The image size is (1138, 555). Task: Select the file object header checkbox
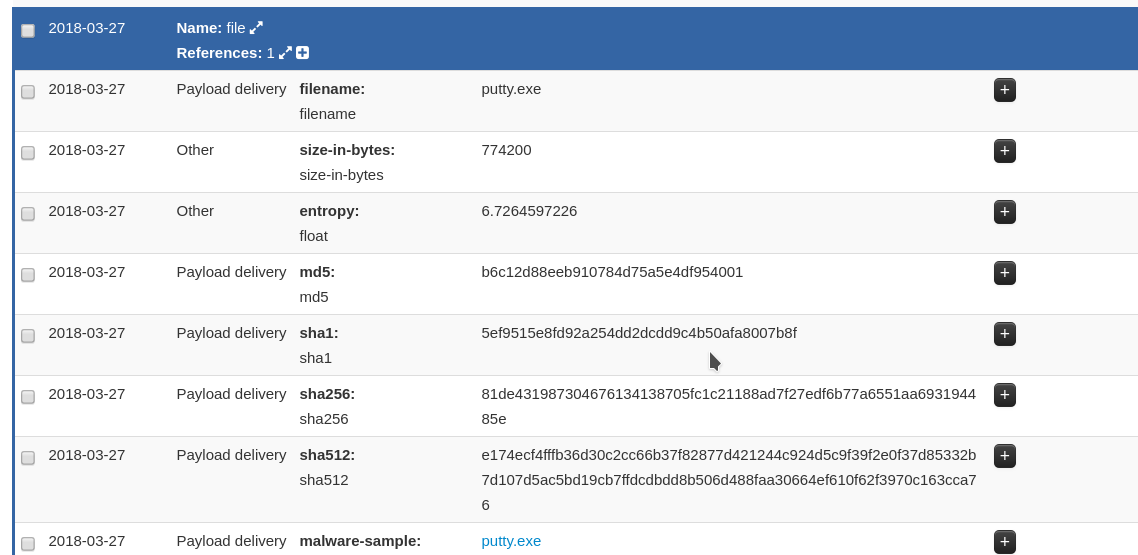28,30
